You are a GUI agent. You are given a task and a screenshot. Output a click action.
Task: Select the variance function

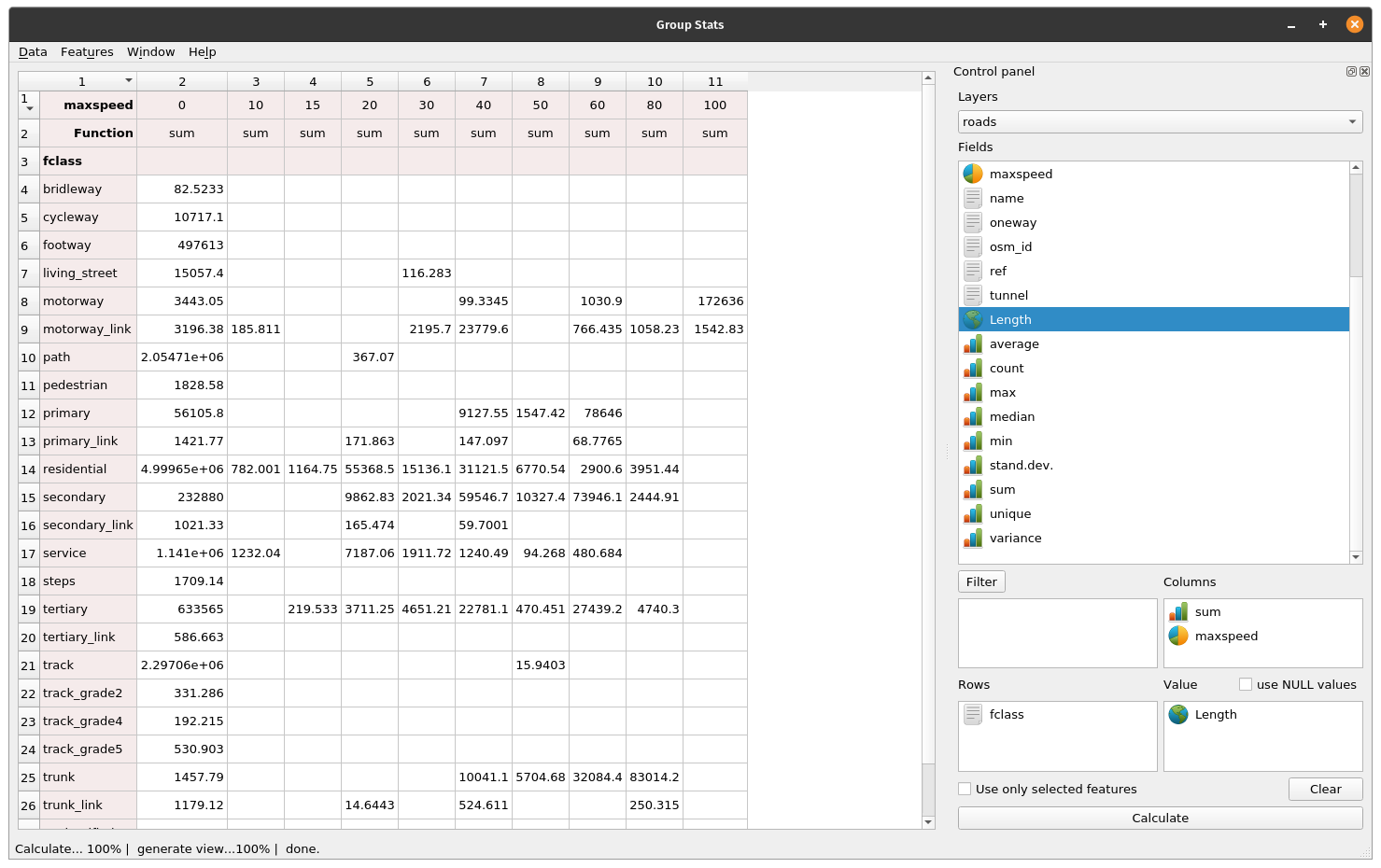point(1015,538)
